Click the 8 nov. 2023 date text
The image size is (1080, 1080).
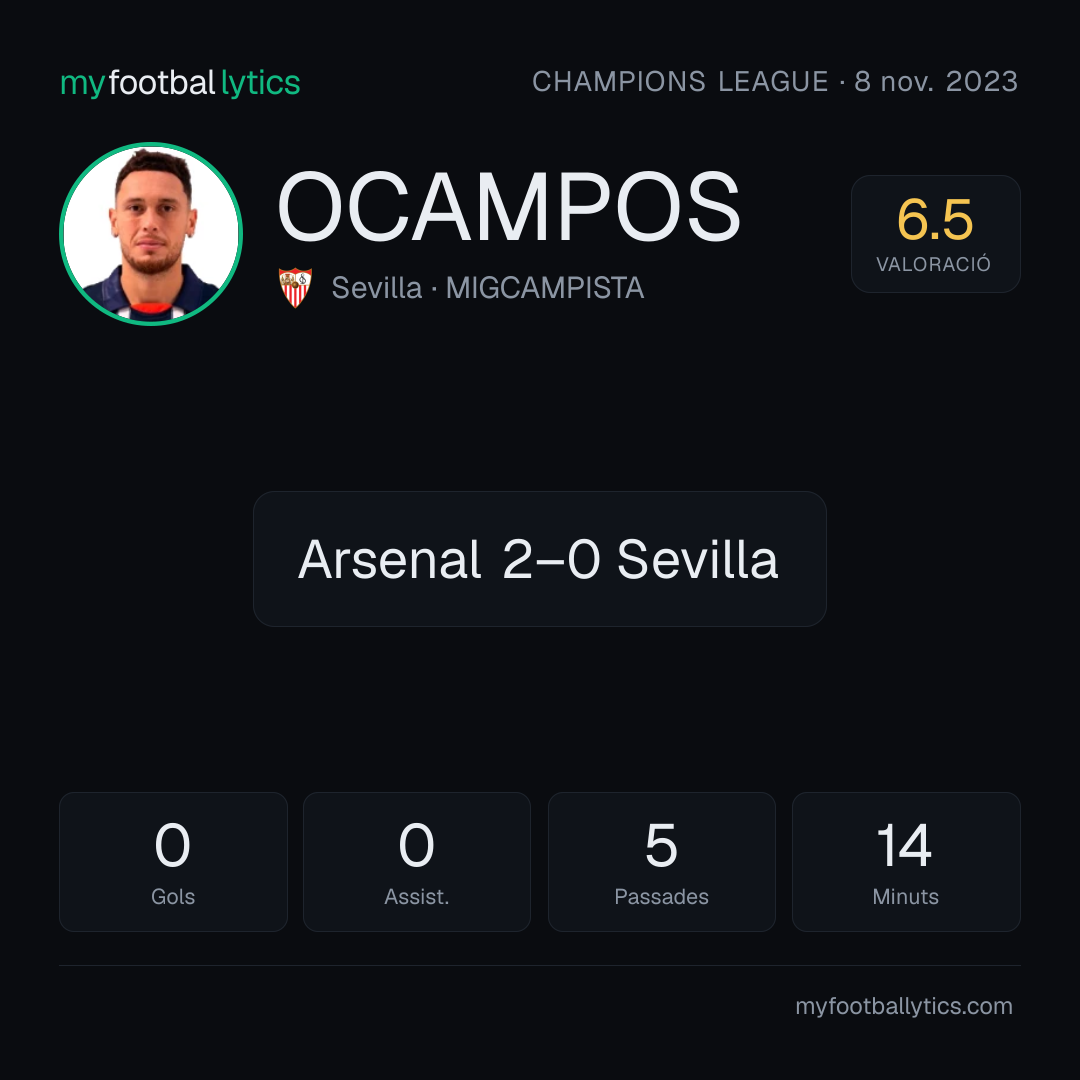936,81
